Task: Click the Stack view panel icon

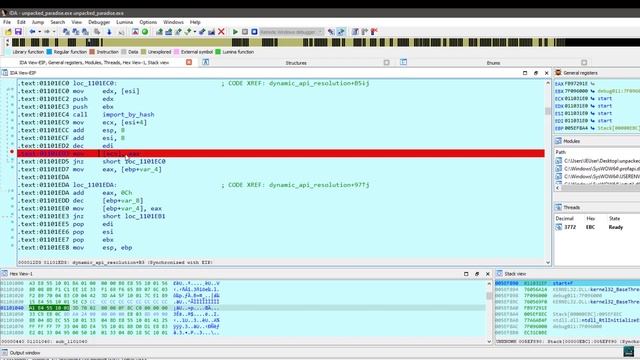Action: click(x=499, y=273)
